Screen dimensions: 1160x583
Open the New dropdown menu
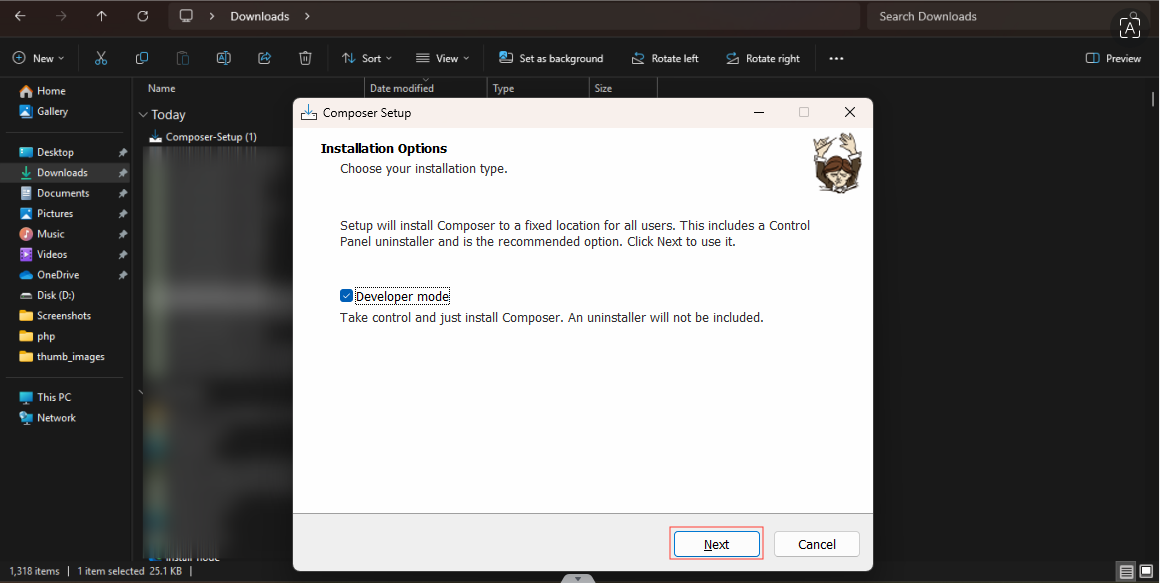(38, 58)
